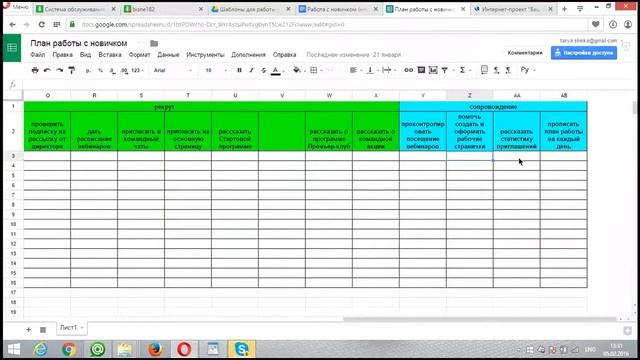Click the green header cell дать расписание вебинаров

click(94, 131)
